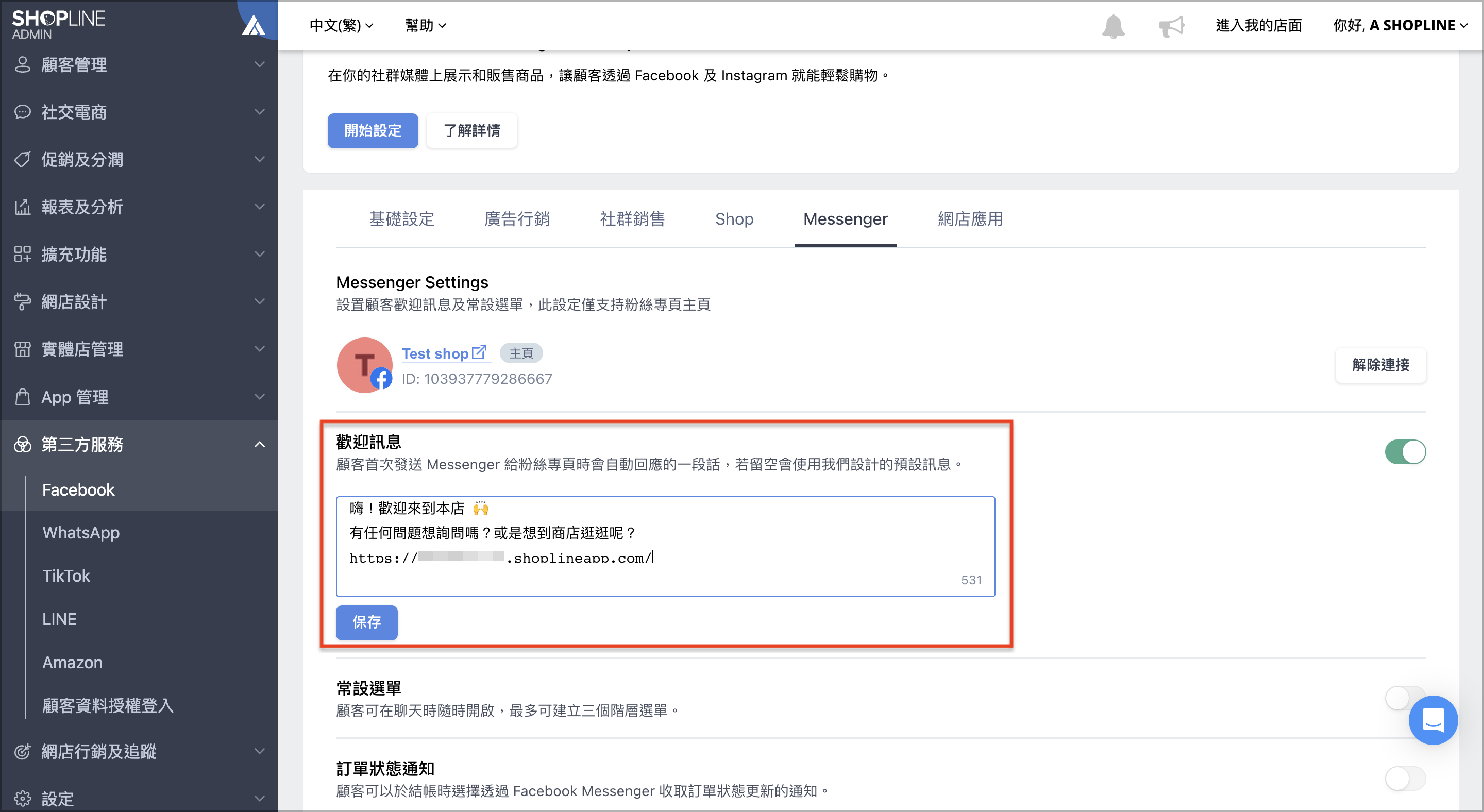
Task: Click the SHOPLINE Admin logo
Action: 59,24
